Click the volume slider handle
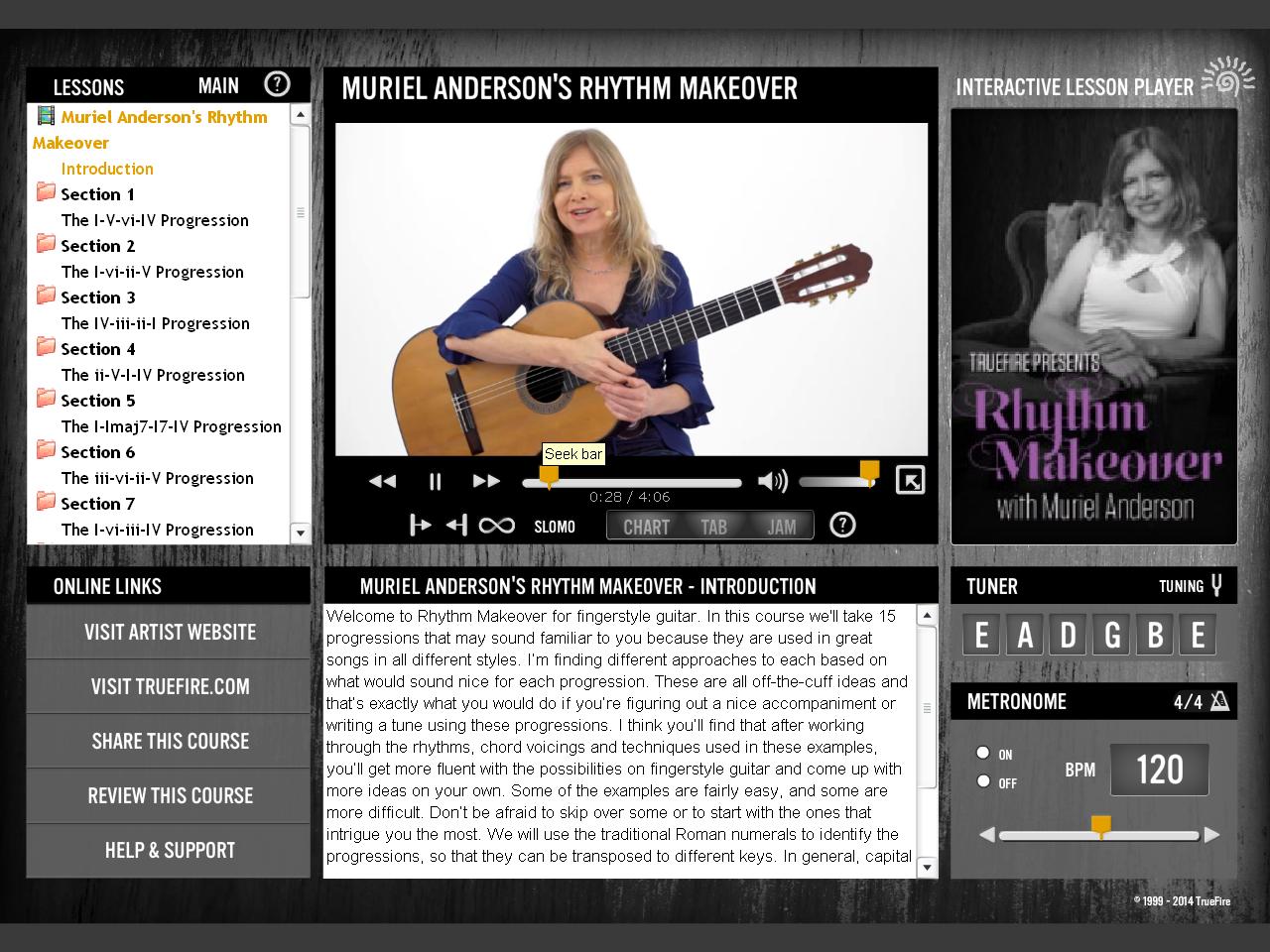1270x952 pixels. pyautogui.click(x=869, y=472)
